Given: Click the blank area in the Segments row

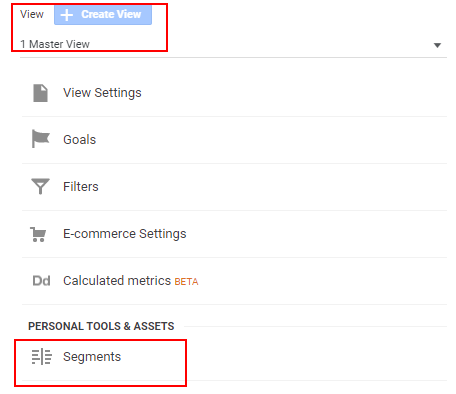Looking at the screenshot, I should 283,357.
